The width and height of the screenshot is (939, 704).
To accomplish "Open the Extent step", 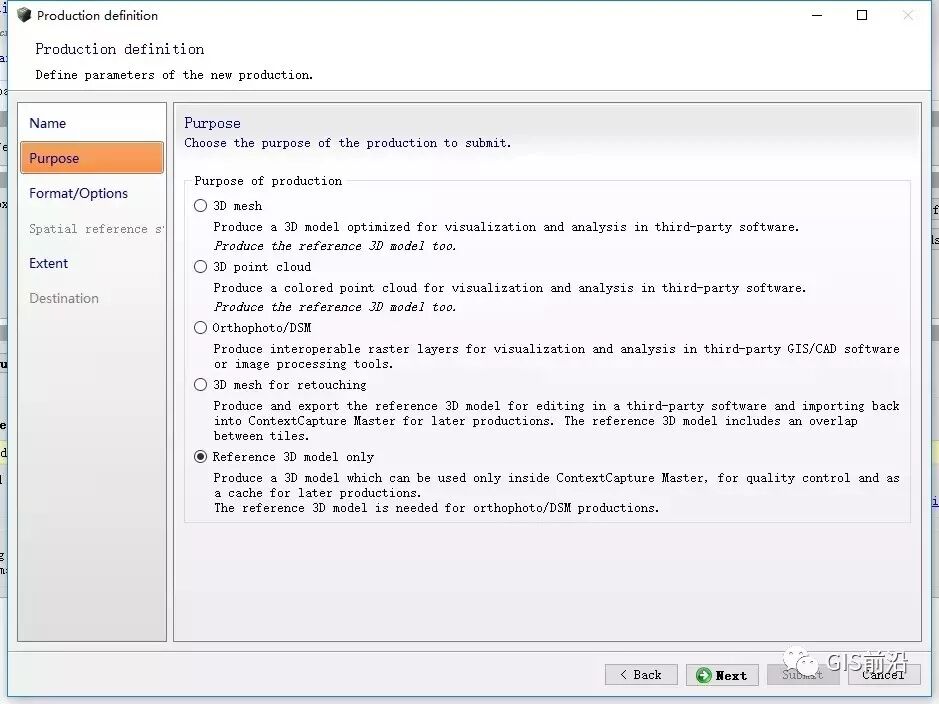I will 92,263.
